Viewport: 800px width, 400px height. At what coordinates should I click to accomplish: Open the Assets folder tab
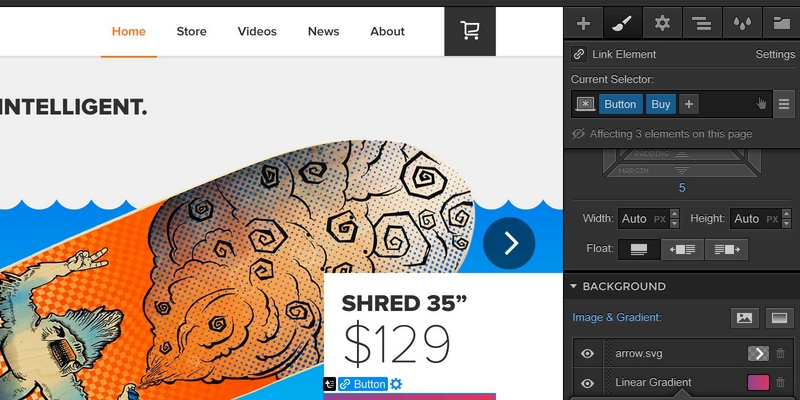781,23
